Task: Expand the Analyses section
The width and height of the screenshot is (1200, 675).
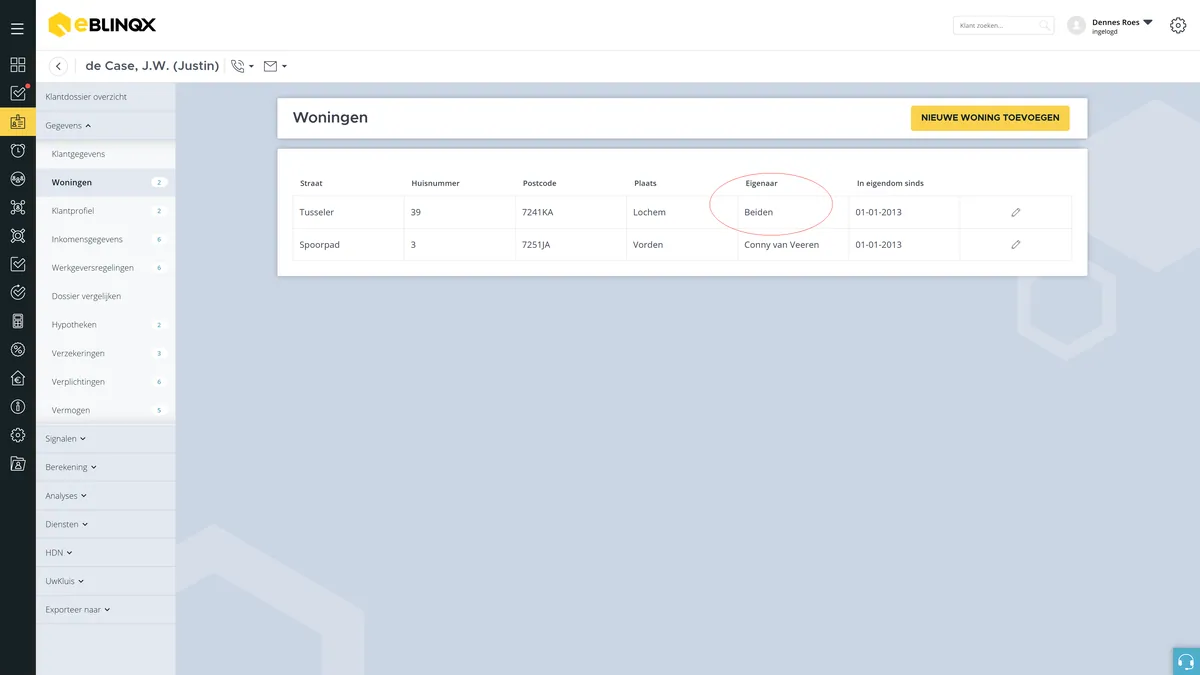Action: (x=66, y=495)
